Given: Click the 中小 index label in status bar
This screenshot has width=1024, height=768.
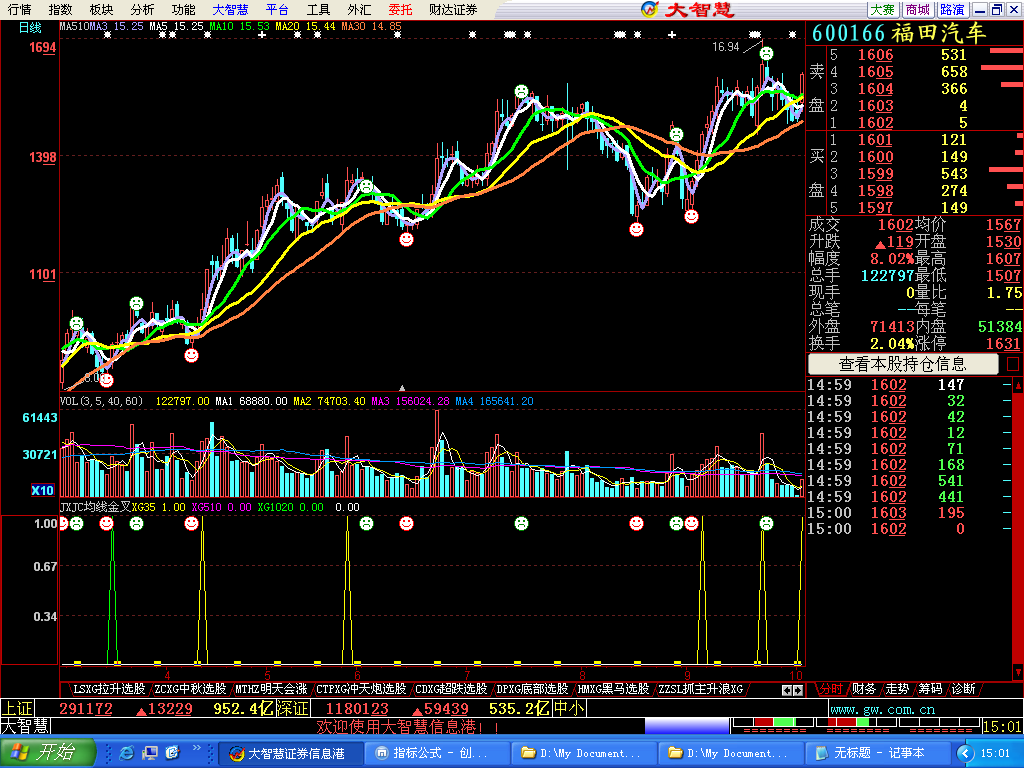Looking at the screenshot, I should click(569, 708).
